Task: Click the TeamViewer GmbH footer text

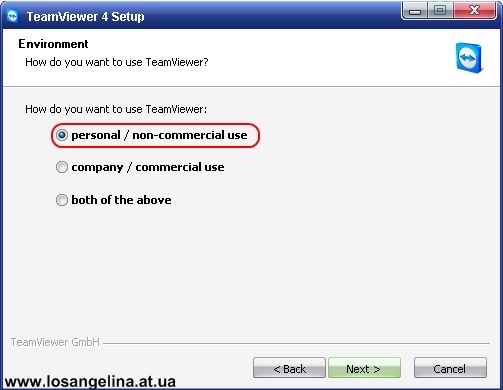Action: tap(55, 342)
